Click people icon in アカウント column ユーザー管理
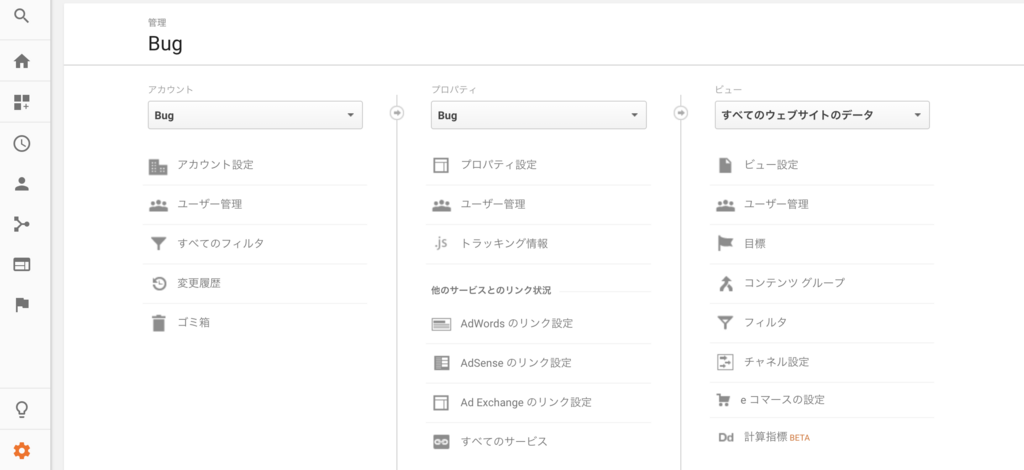Viewport: 1024px width, 470px height. coord(159,206)
